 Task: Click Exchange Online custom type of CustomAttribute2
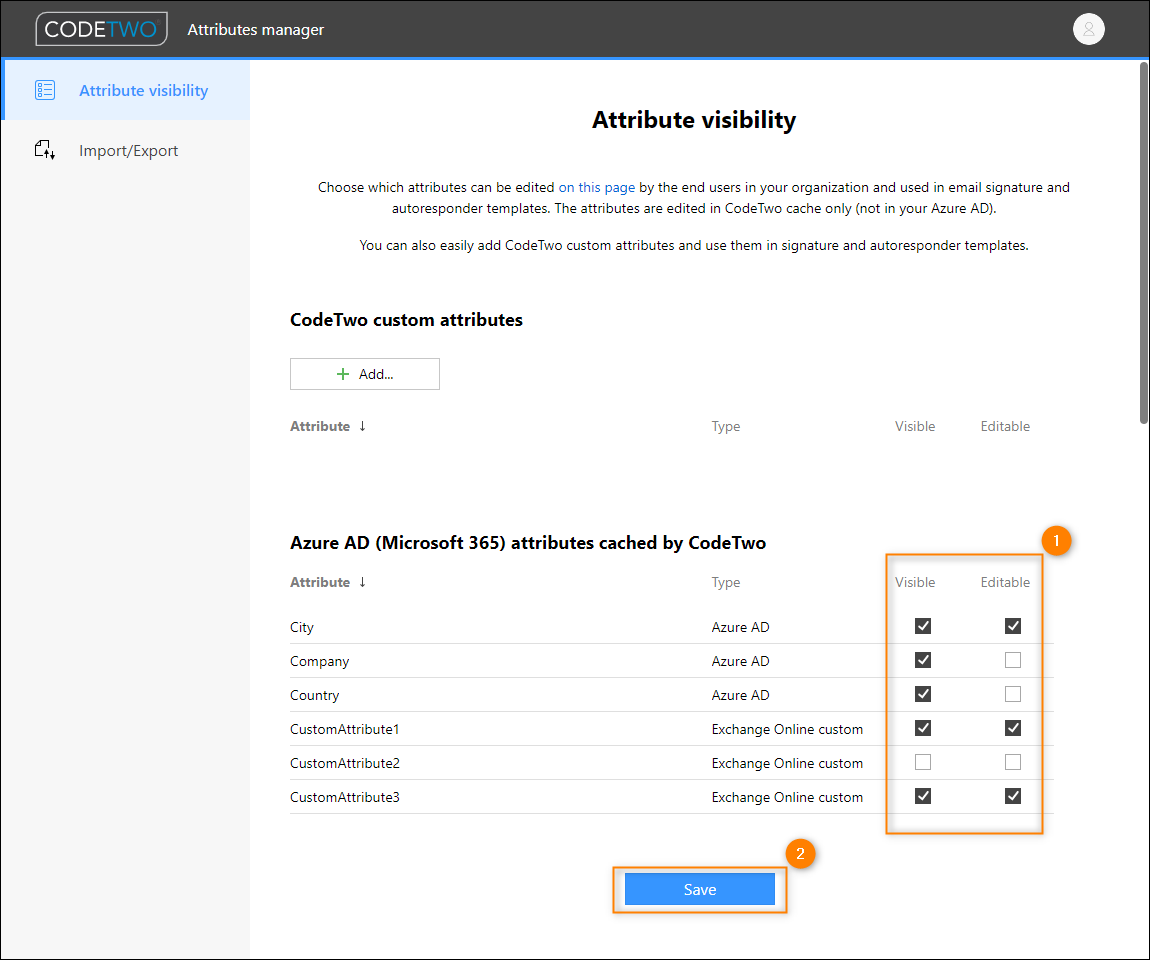787,763
